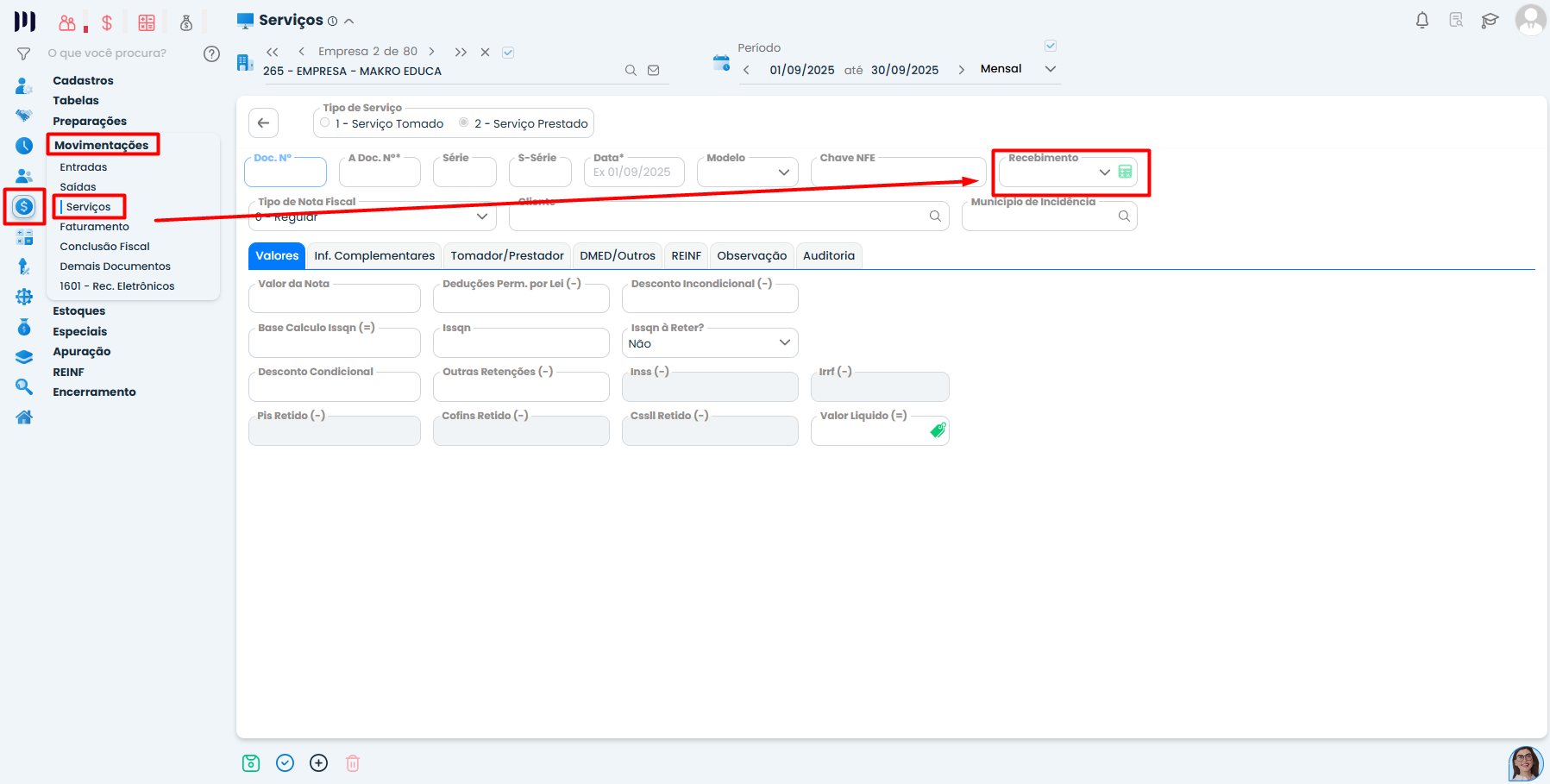Select the 1 - Serviço Tomado radio option

[x=325, y=123]
